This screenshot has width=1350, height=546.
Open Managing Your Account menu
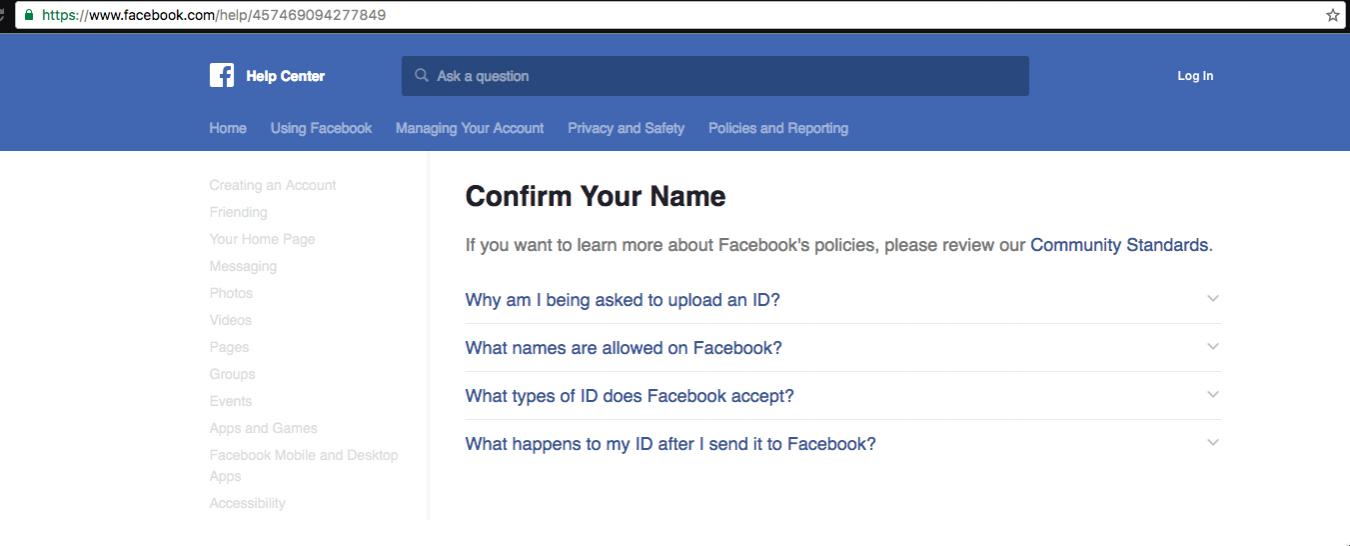[x=469, y=128]
